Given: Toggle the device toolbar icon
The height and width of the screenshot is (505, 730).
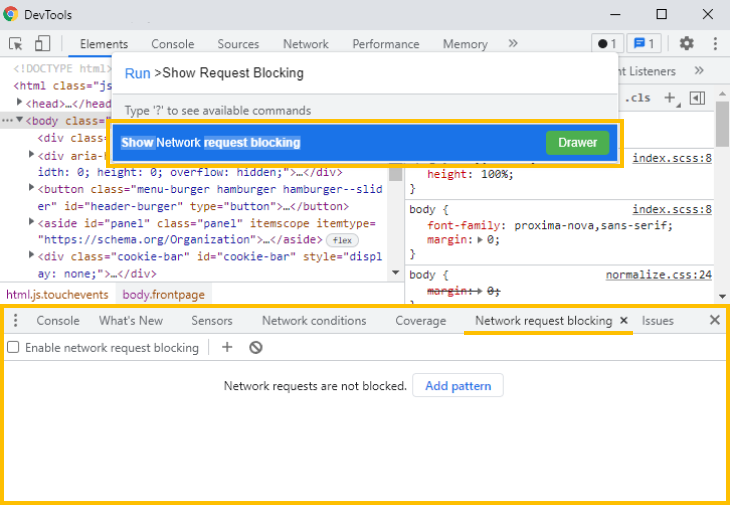Looking at the screenshot, I should (42, 44).
